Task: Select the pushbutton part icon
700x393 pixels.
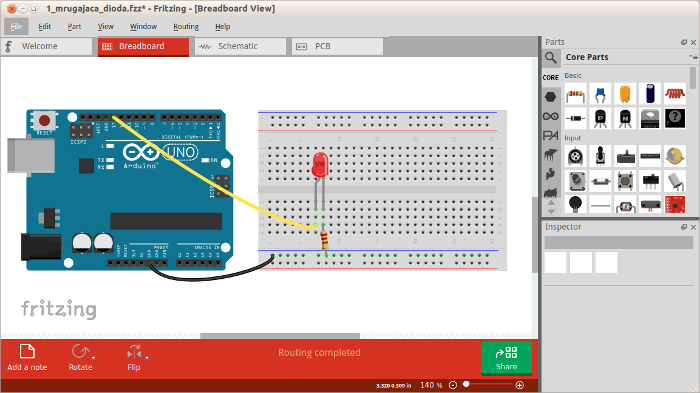Action: pyautogui.click(x=625, y=181)
